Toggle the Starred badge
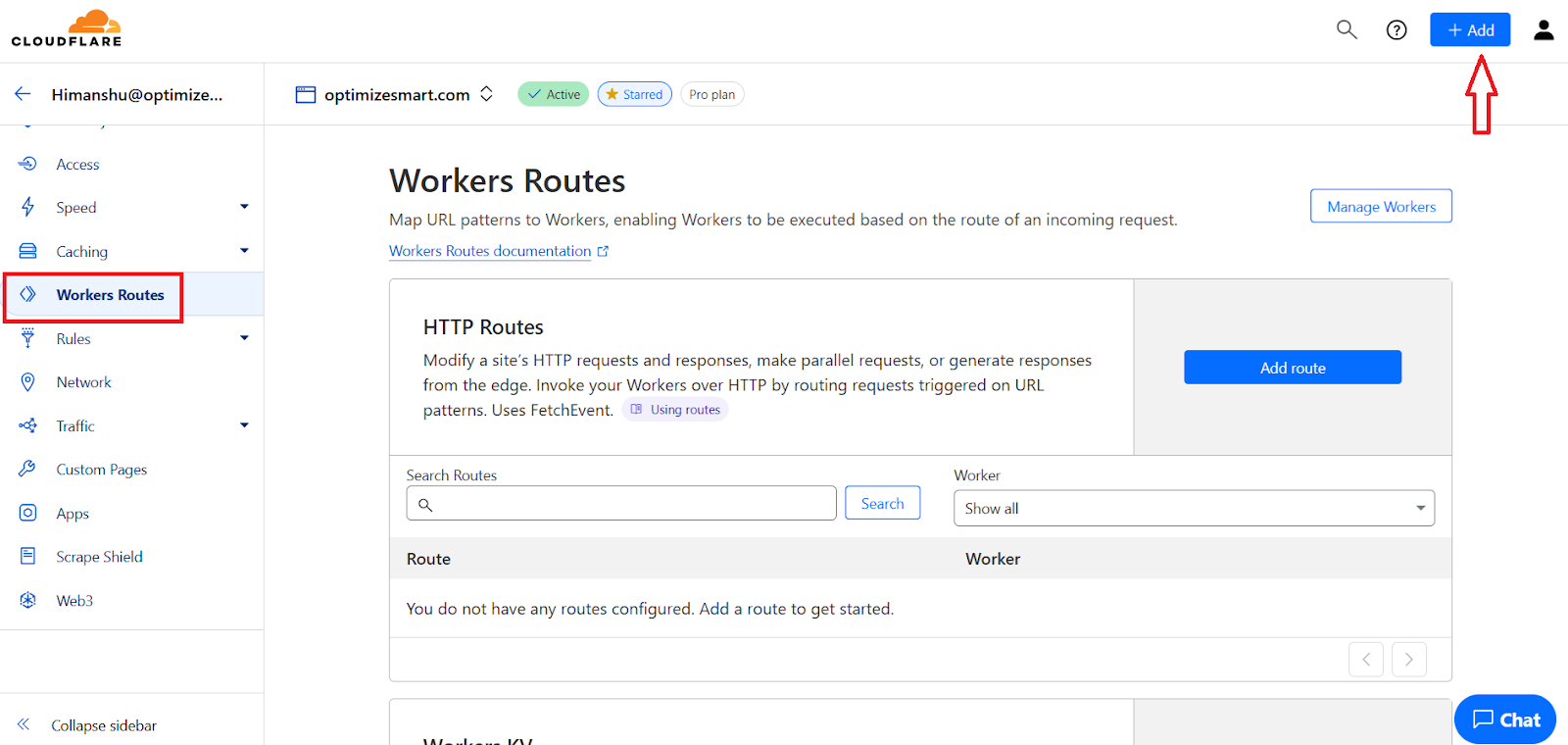This screenshot has height=745, width=1568. (634, 94)
